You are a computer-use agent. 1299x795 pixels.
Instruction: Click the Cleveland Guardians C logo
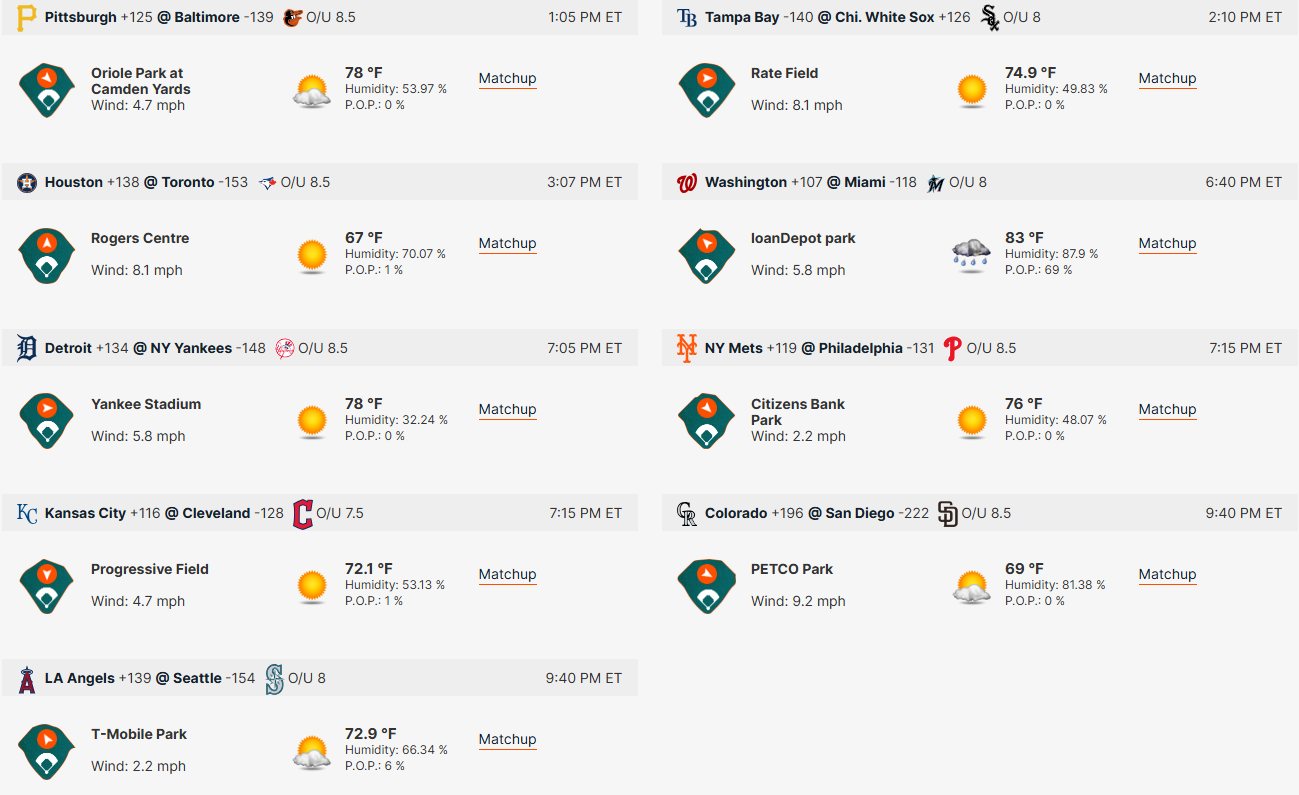(x=302, y=513)
